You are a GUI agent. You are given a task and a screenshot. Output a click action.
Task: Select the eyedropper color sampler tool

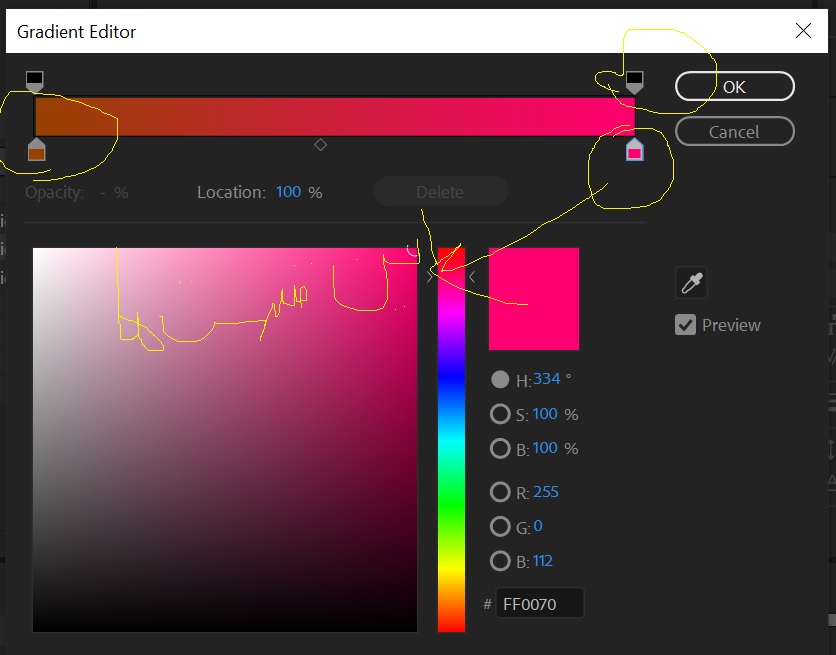tap(691, 284)
